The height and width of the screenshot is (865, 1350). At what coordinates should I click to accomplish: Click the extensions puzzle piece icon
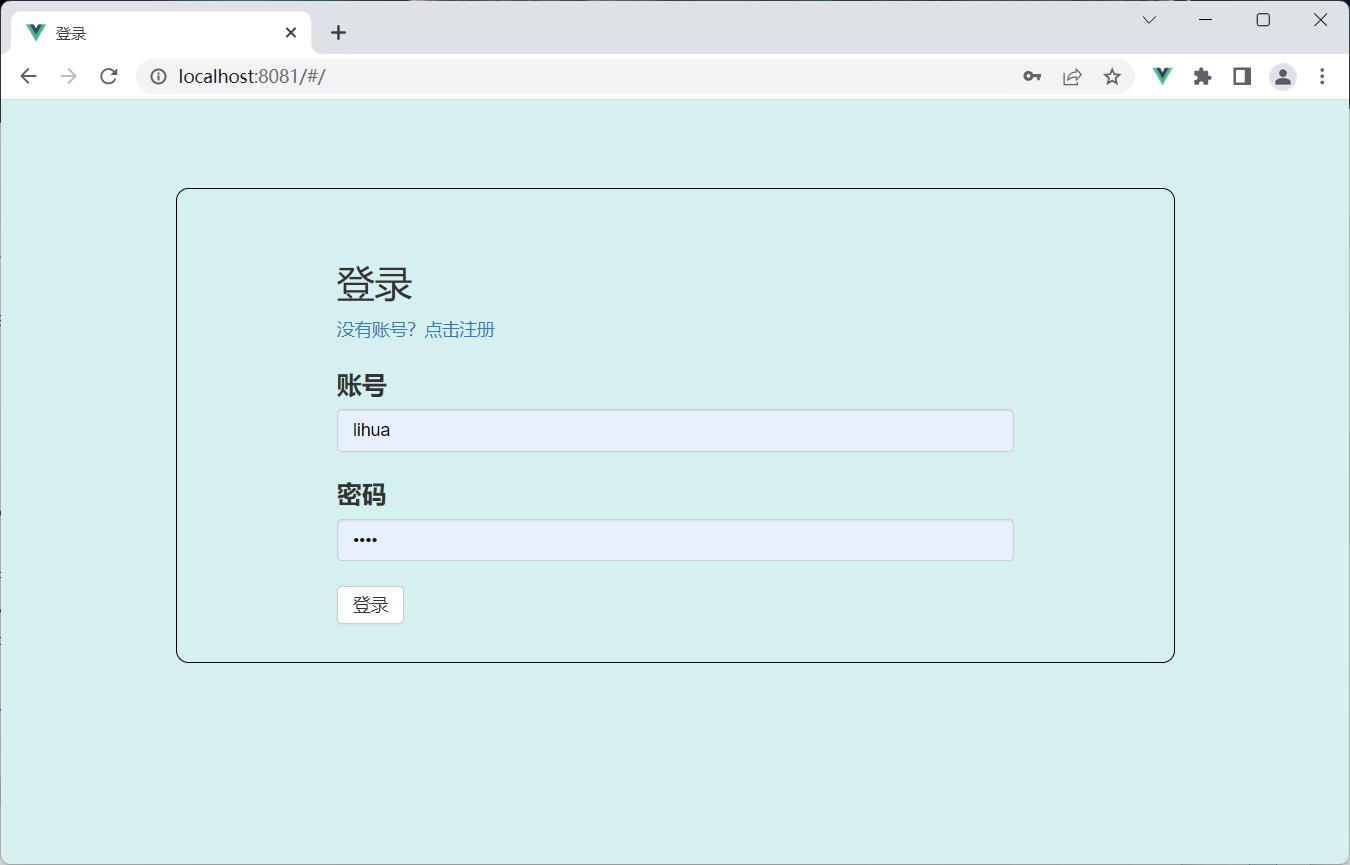coord(1201,76)
